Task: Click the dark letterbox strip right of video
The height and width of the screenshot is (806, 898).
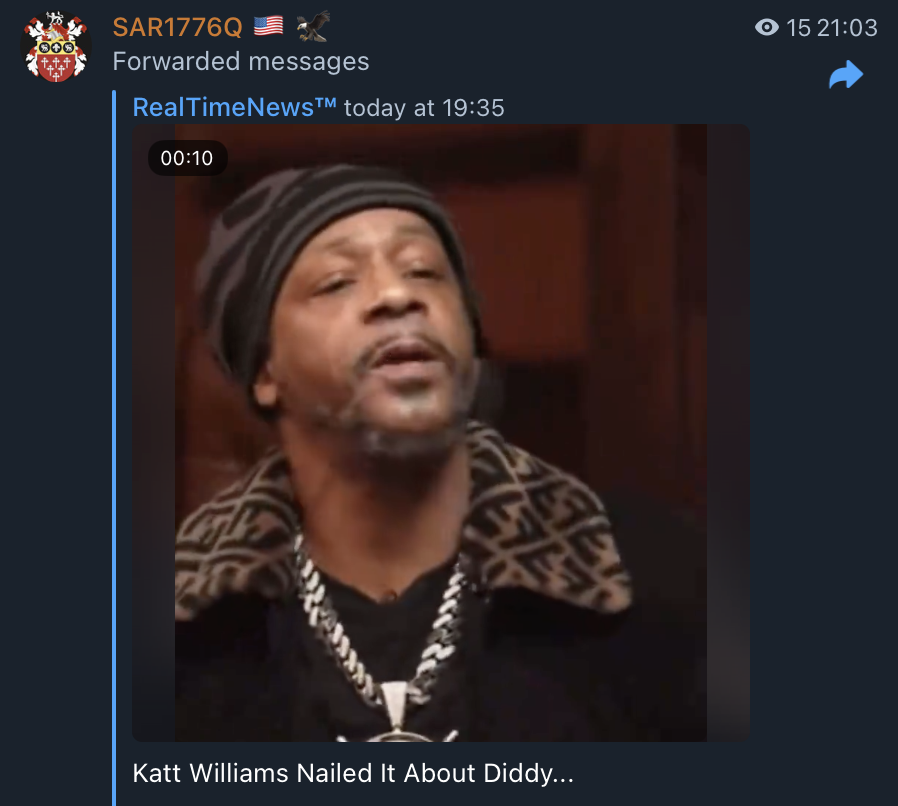Action: (x=728, y=433)
